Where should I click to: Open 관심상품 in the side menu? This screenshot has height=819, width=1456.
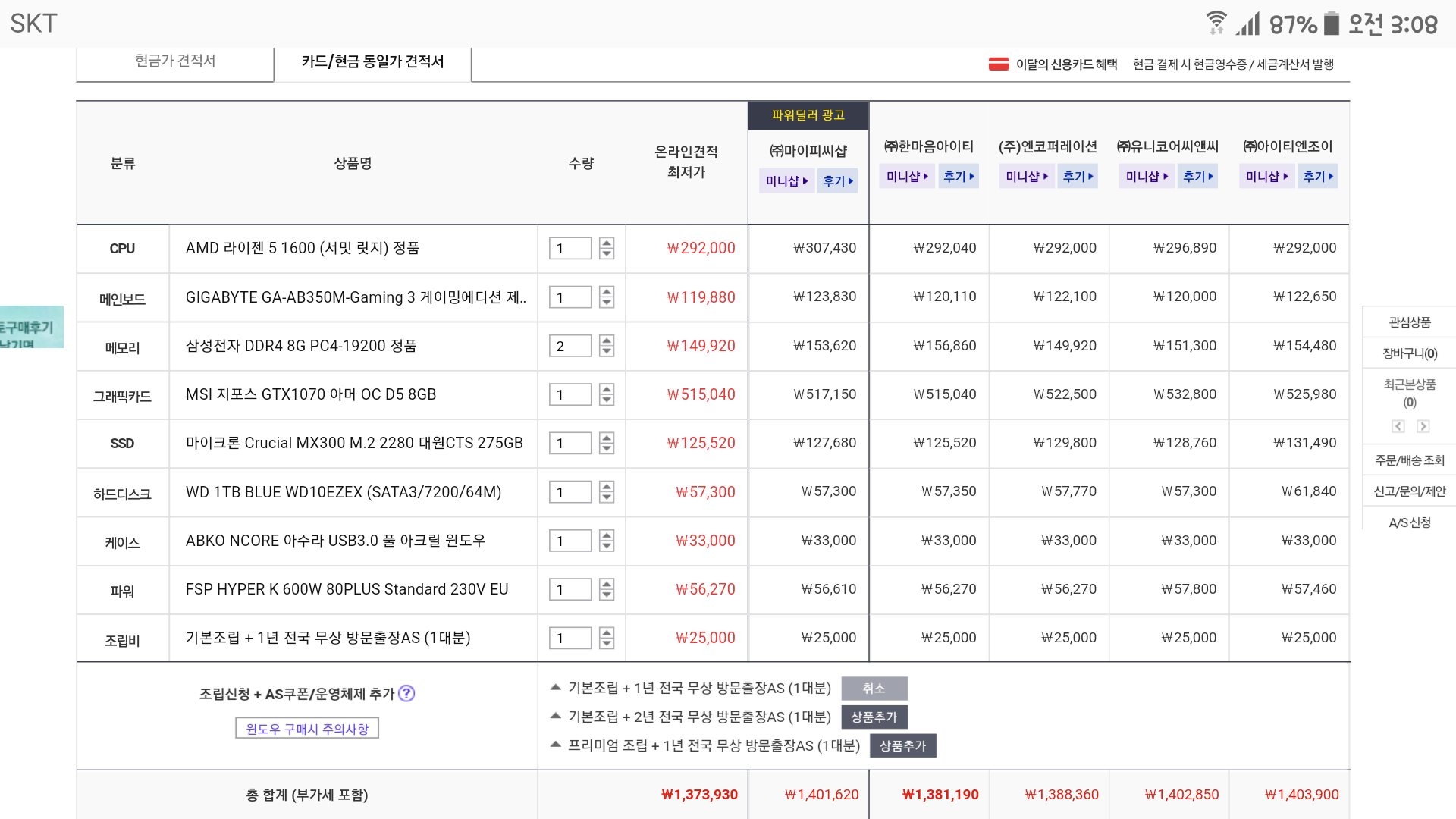1410,322
